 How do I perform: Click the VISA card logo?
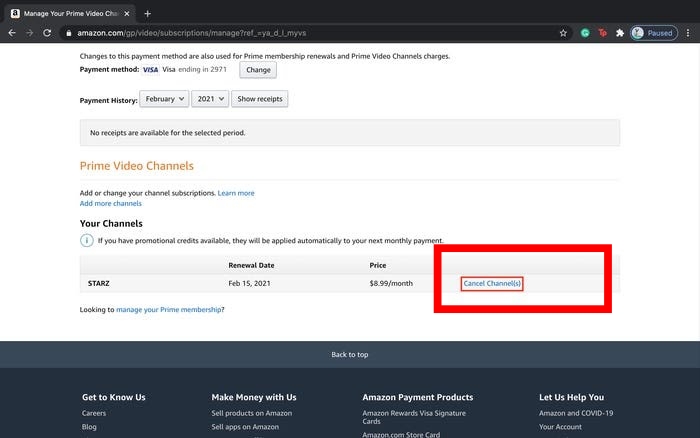click(x=150, y=70)
